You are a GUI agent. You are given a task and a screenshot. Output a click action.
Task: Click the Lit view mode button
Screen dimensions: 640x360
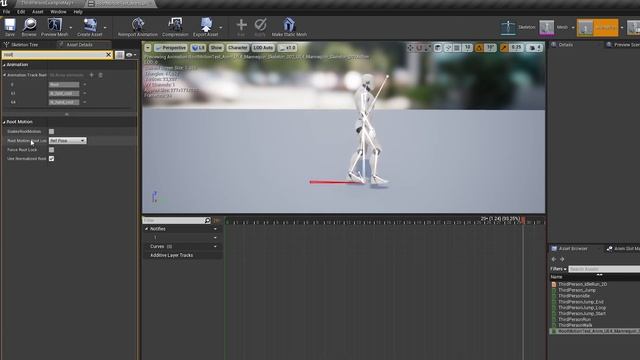click(x=198, y=48)
